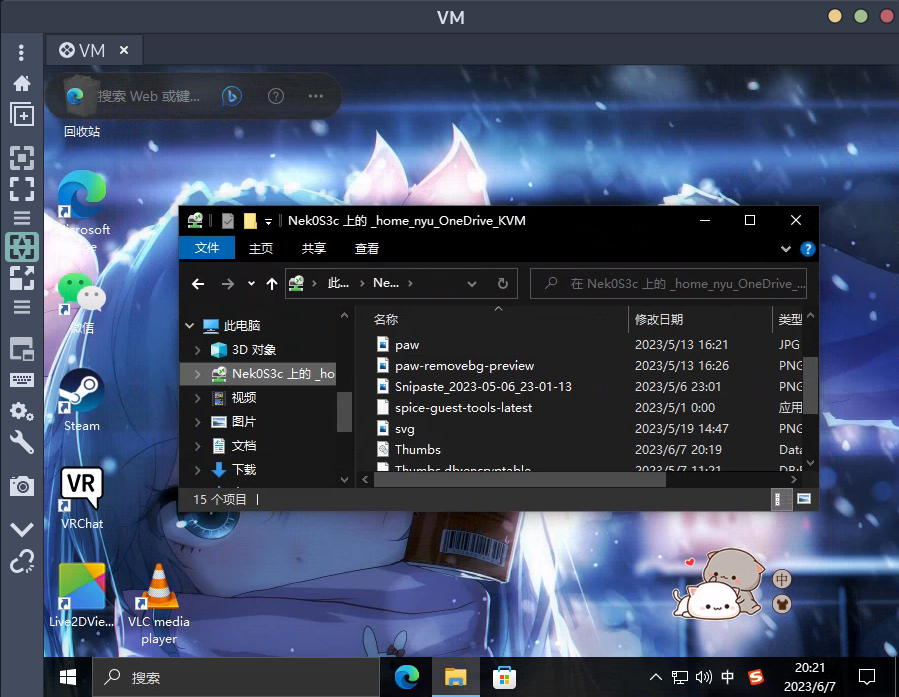This screenshot has width=899, height=697.
Task: Close the VM connection tab
Action: [124, 50]
